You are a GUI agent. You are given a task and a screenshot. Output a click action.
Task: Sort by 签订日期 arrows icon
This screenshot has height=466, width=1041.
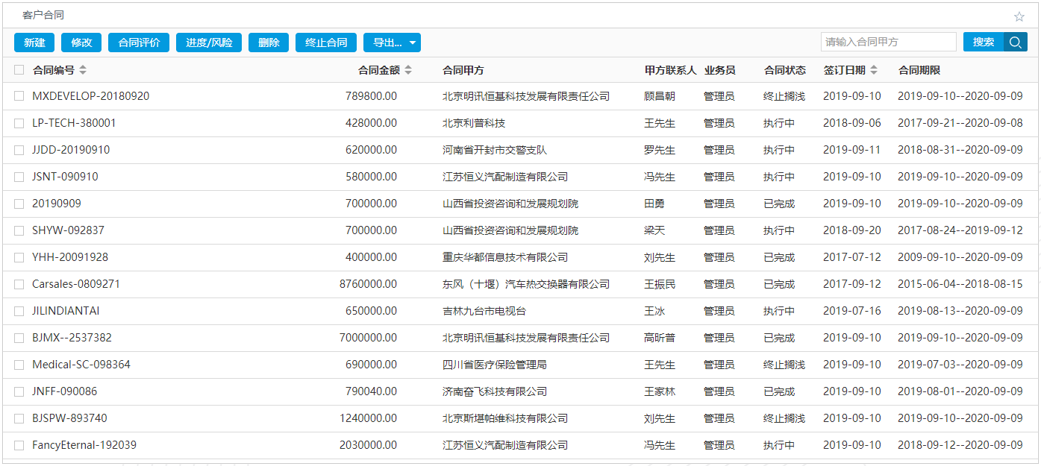point(874,70)
